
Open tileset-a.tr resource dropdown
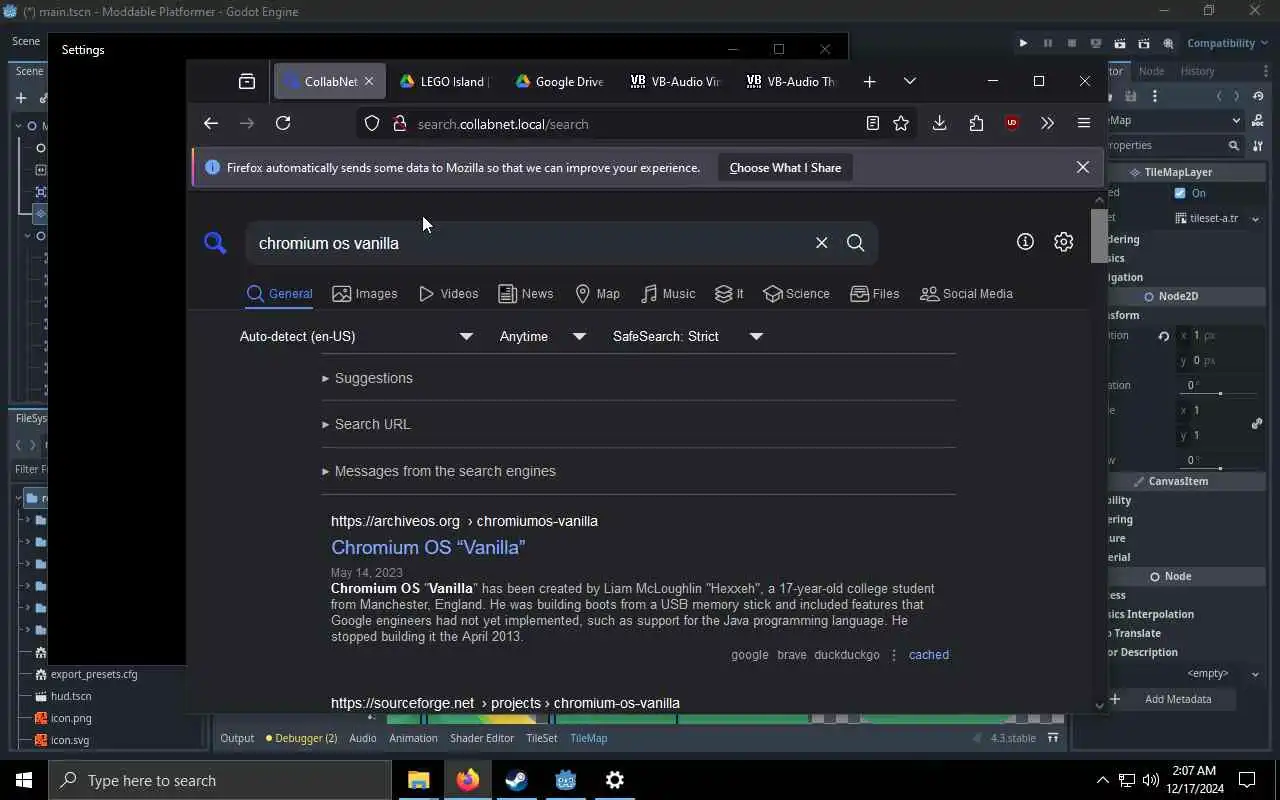click(1218, 218)
